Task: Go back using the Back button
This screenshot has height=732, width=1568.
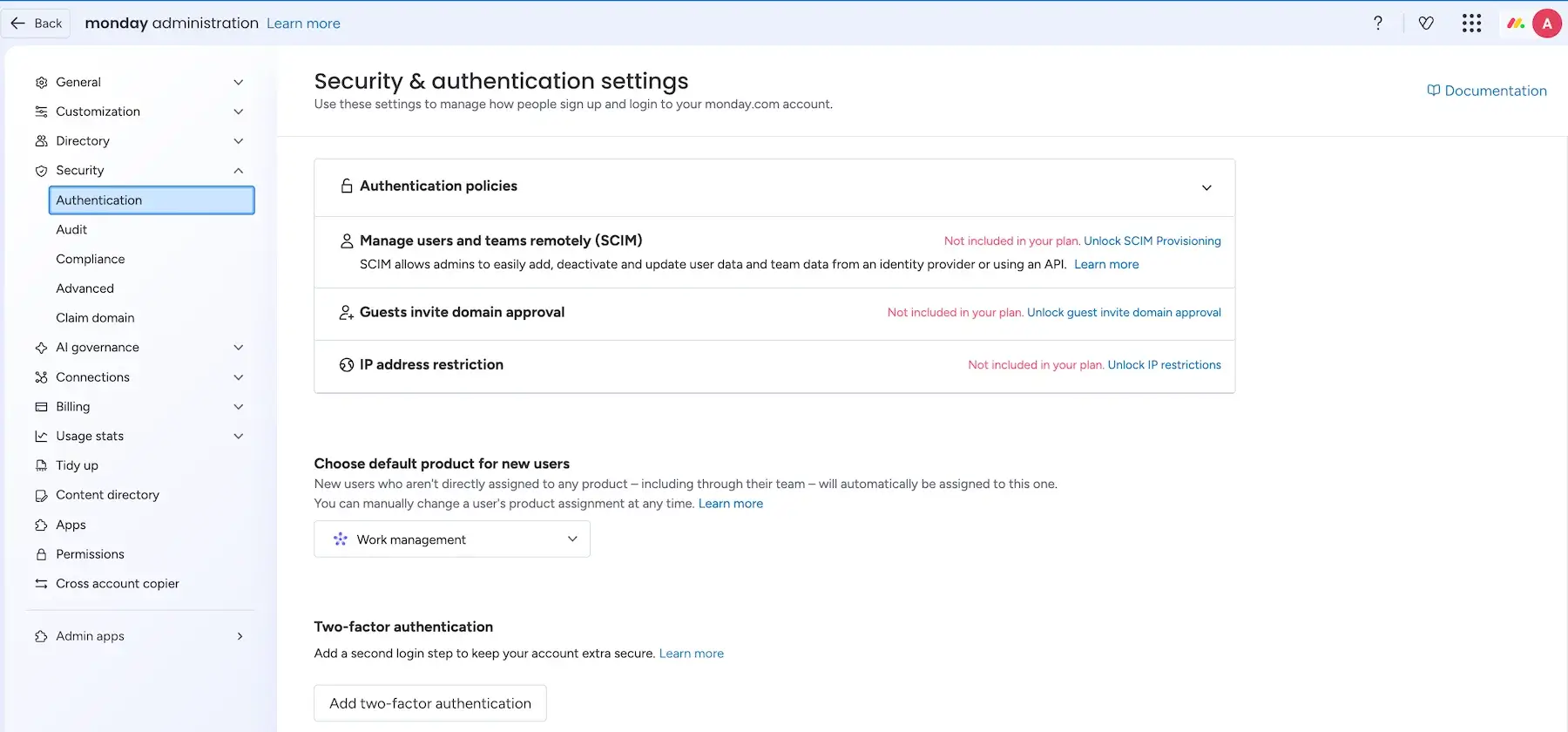Action: [37, 24]
